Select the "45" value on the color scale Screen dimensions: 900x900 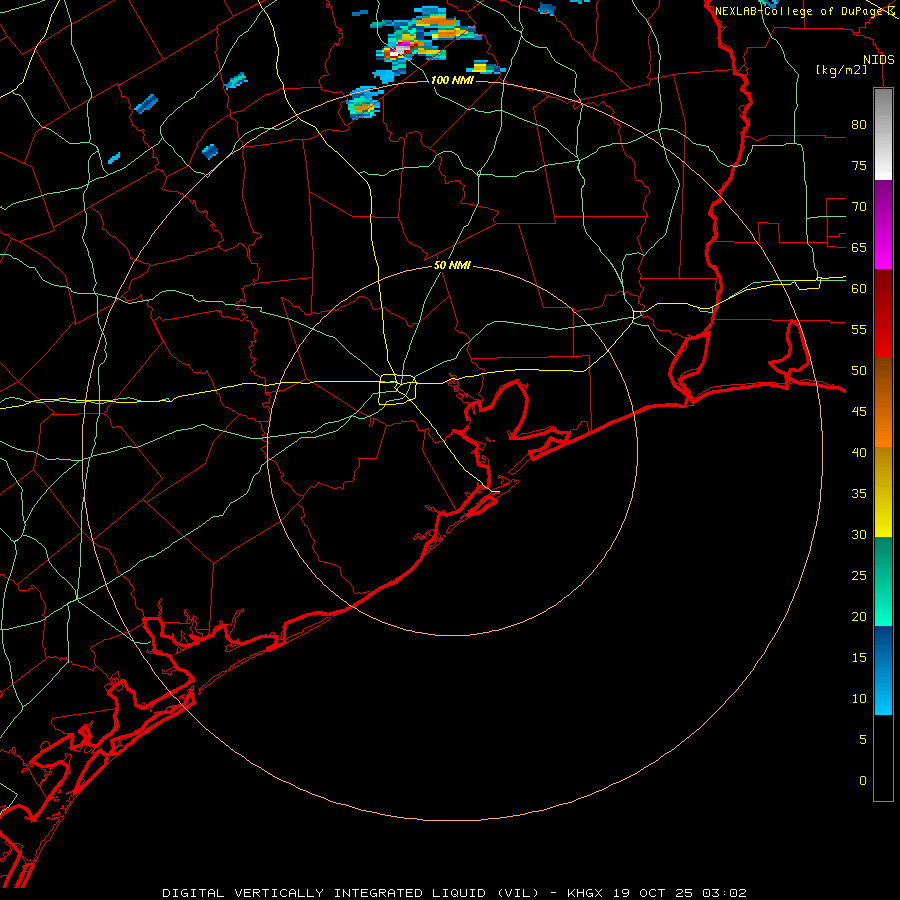pos(859,412)
